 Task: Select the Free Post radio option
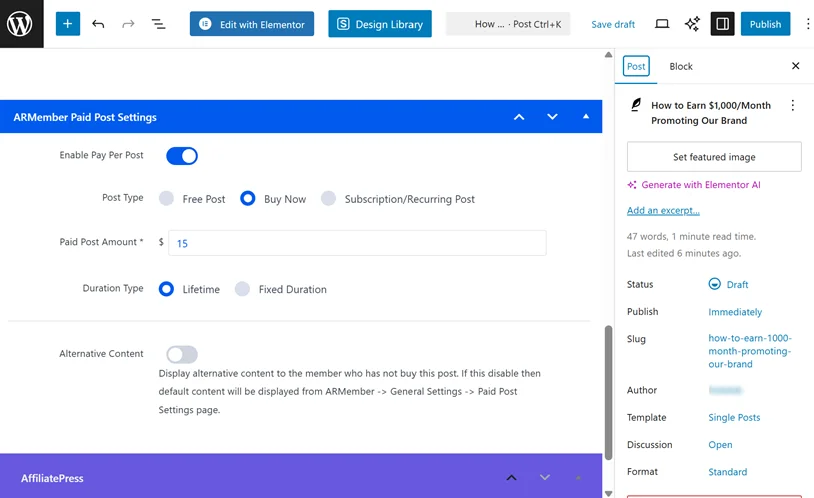[x=166, y=198]
